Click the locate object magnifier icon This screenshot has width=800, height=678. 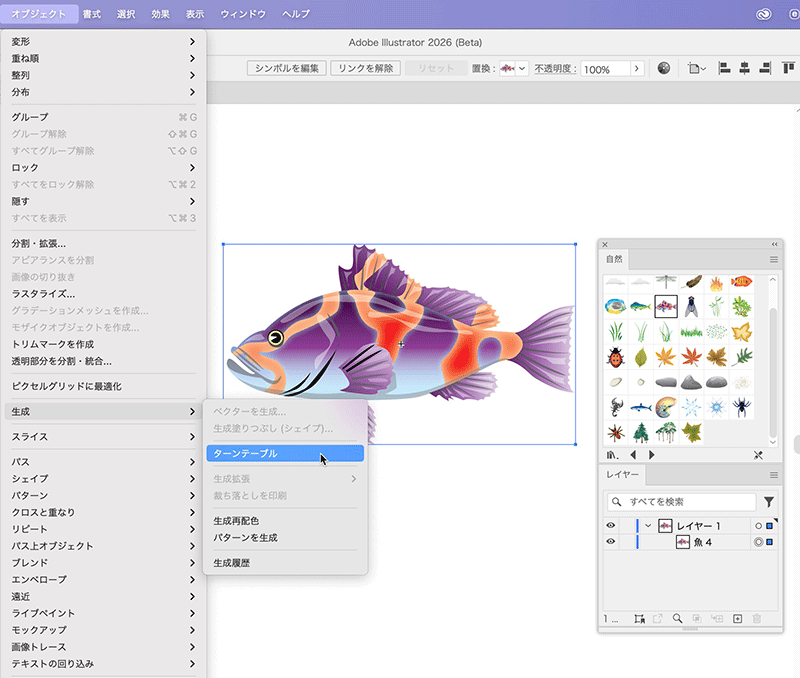(x=677, y=619)
